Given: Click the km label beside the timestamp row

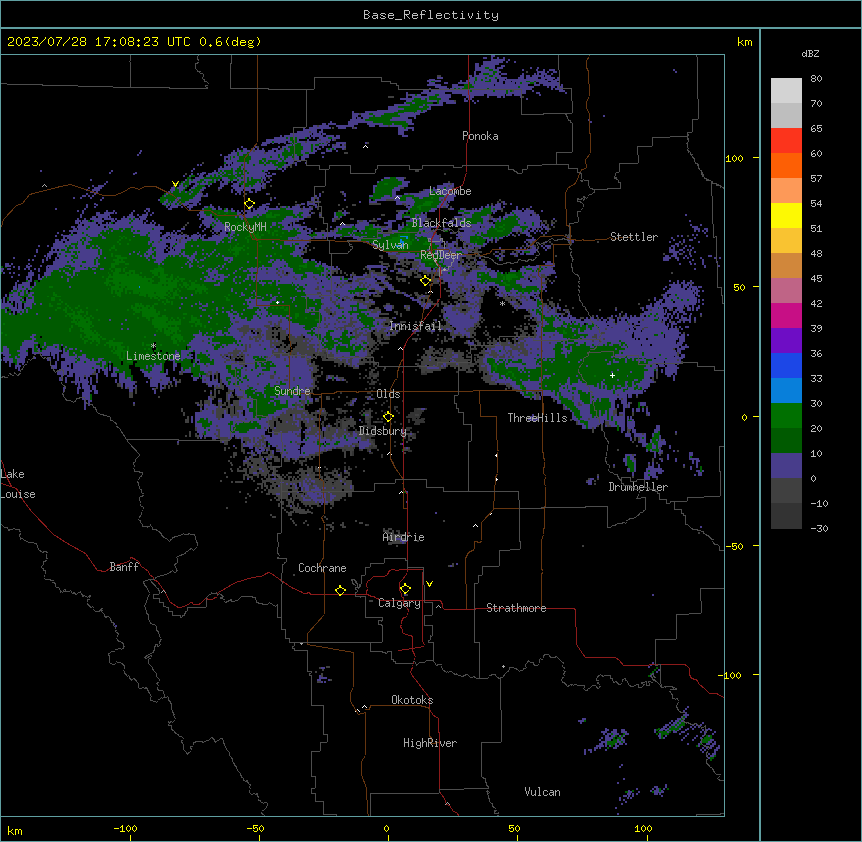Looking at the screenshot, I should click(x=745, y=42).
